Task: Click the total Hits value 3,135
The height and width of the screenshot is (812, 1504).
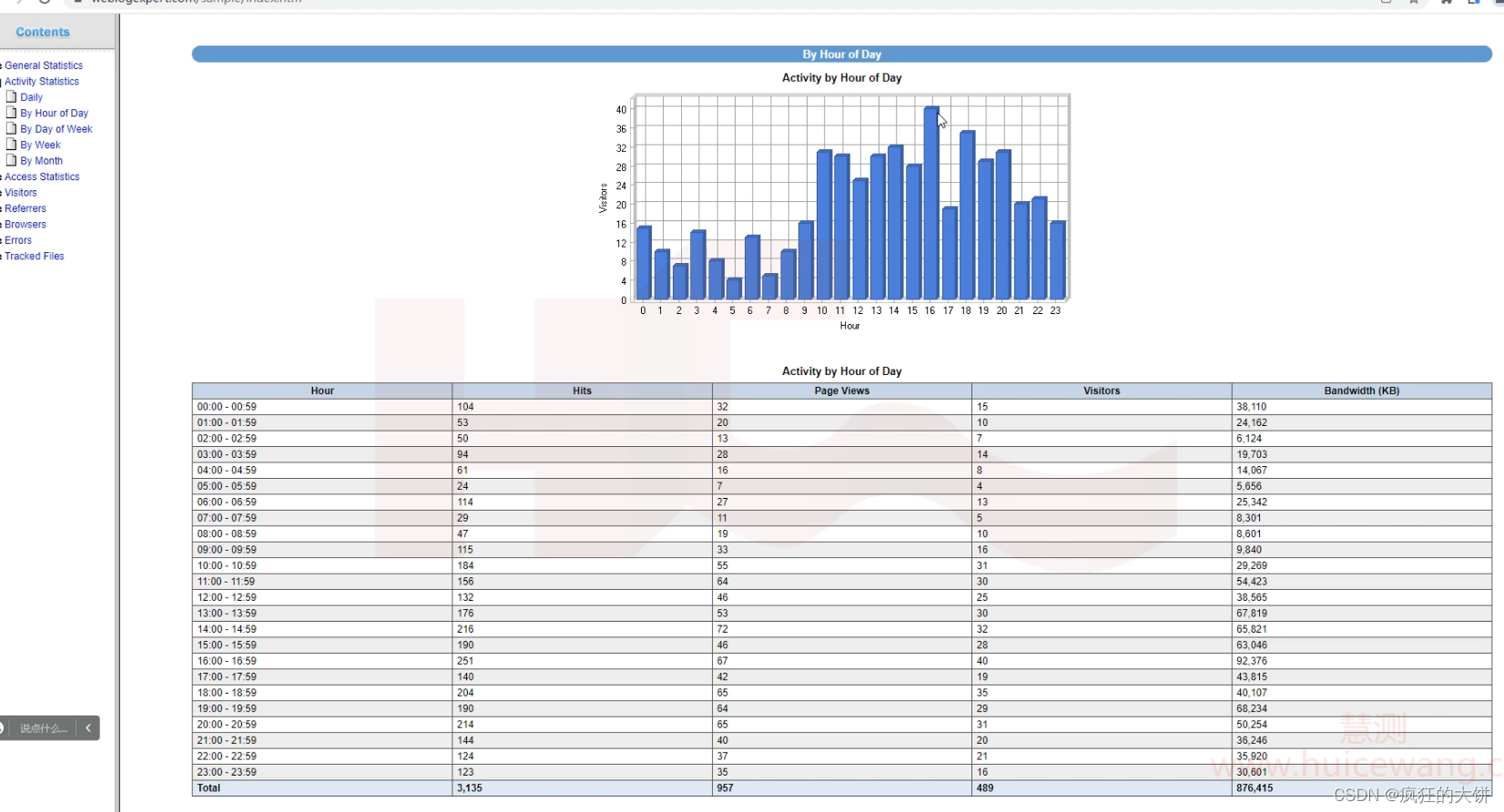Action: [x=470, y=788]
